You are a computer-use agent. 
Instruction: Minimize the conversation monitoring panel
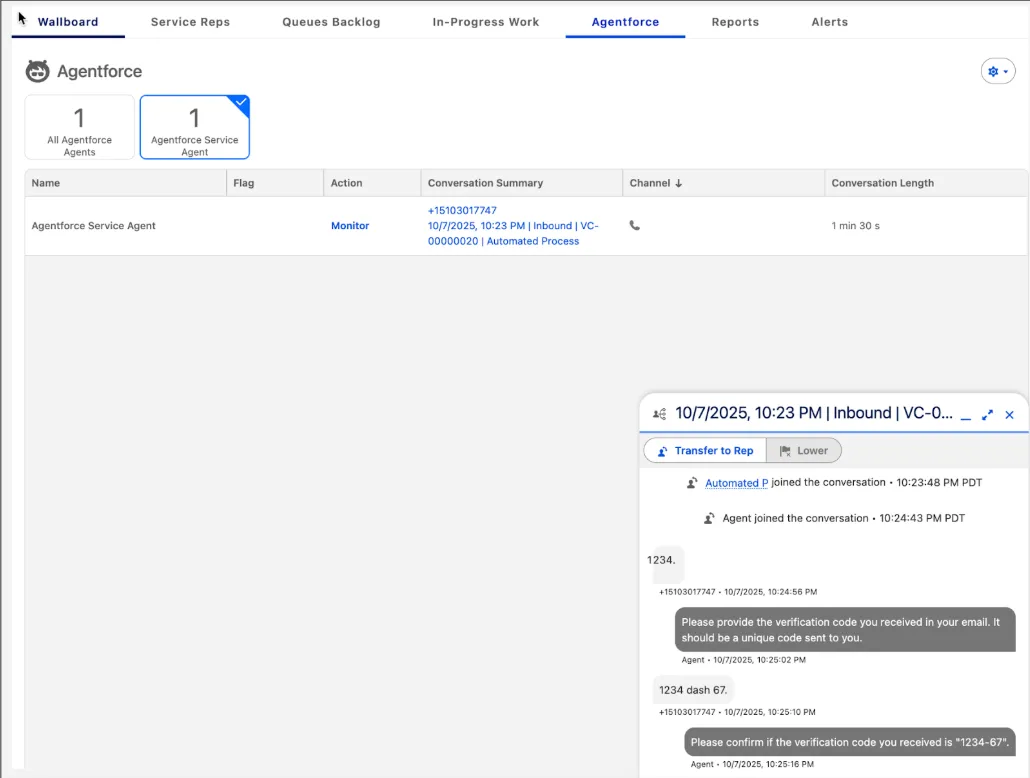click(965, 414)
